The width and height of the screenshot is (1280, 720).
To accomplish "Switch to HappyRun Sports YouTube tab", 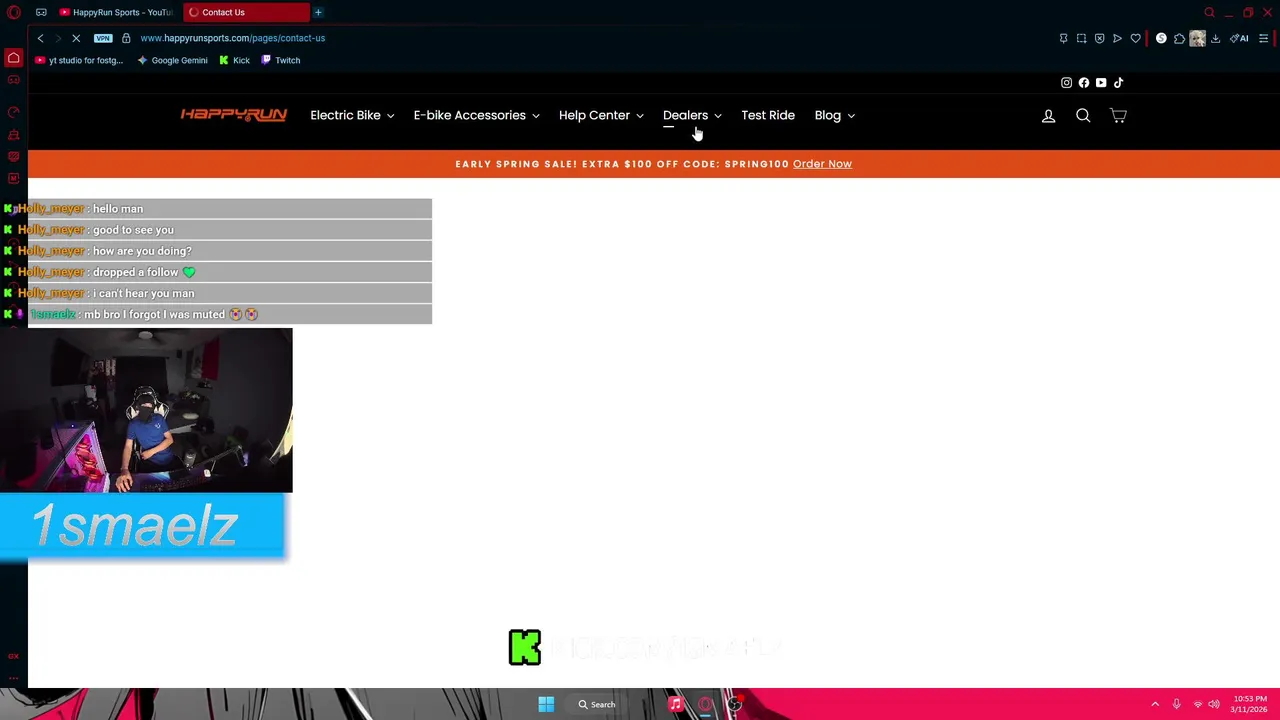I will [117, 12].
